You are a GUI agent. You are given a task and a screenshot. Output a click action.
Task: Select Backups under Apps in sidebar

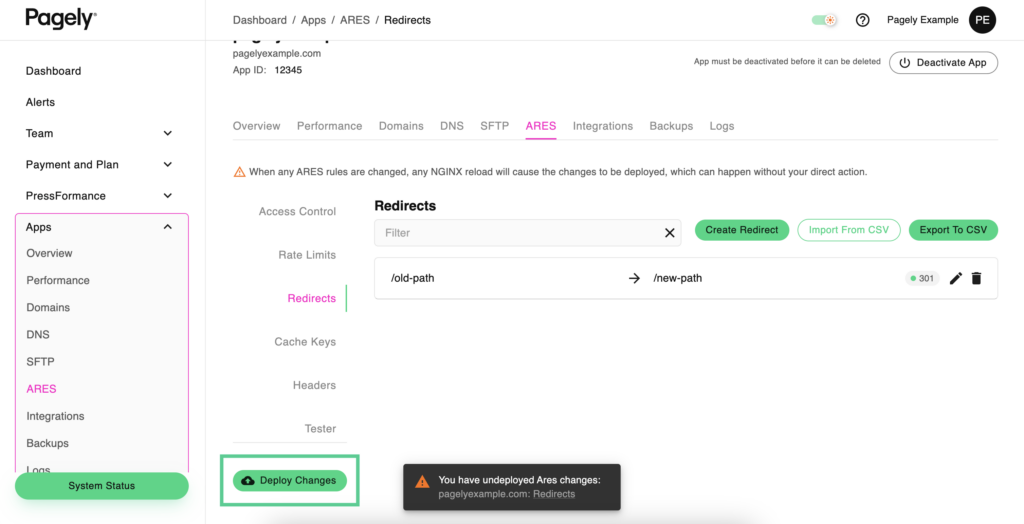click(48, 444)
